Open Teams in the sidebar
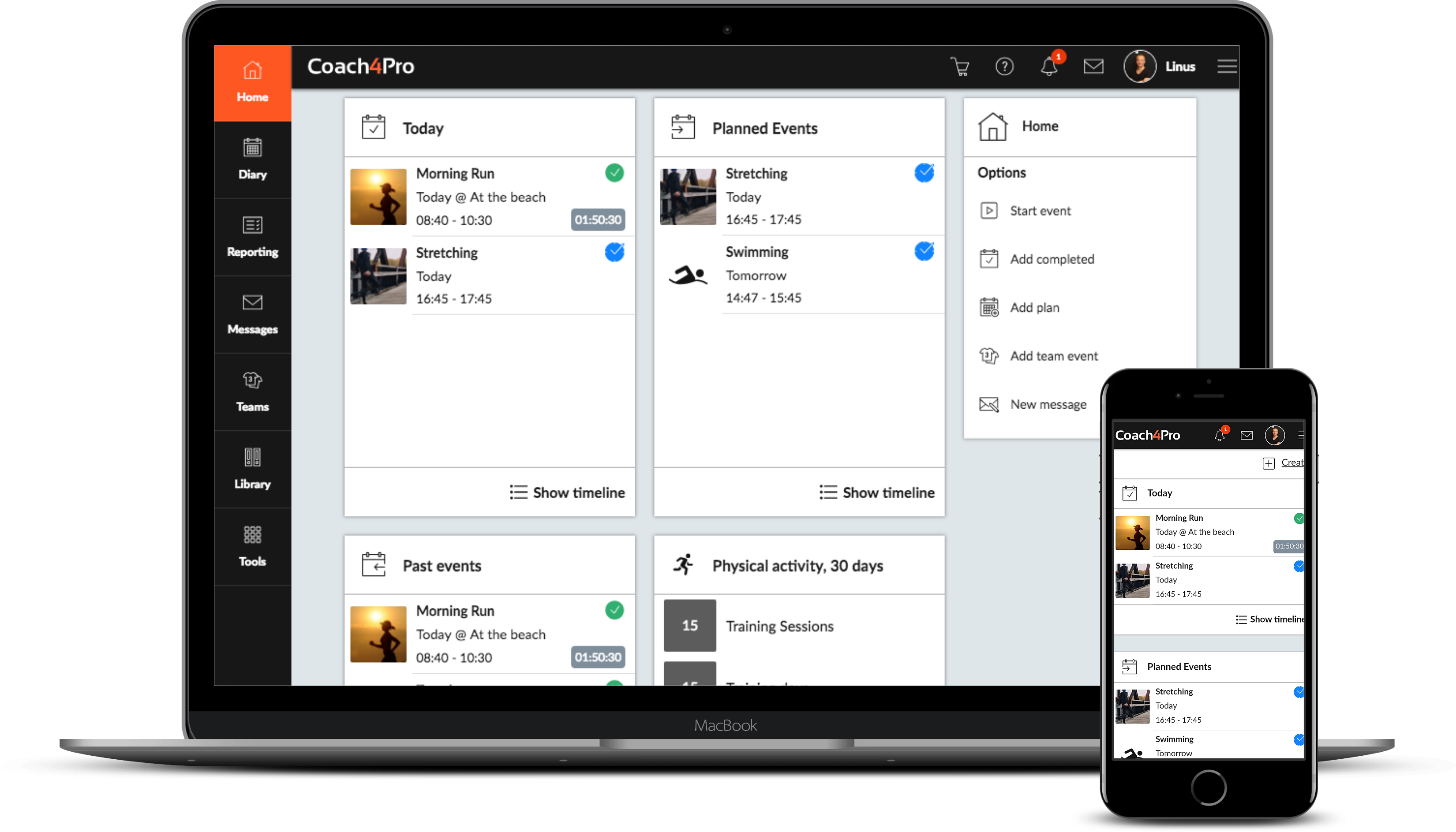1456x832 pixels. click(x=252, y=392)
